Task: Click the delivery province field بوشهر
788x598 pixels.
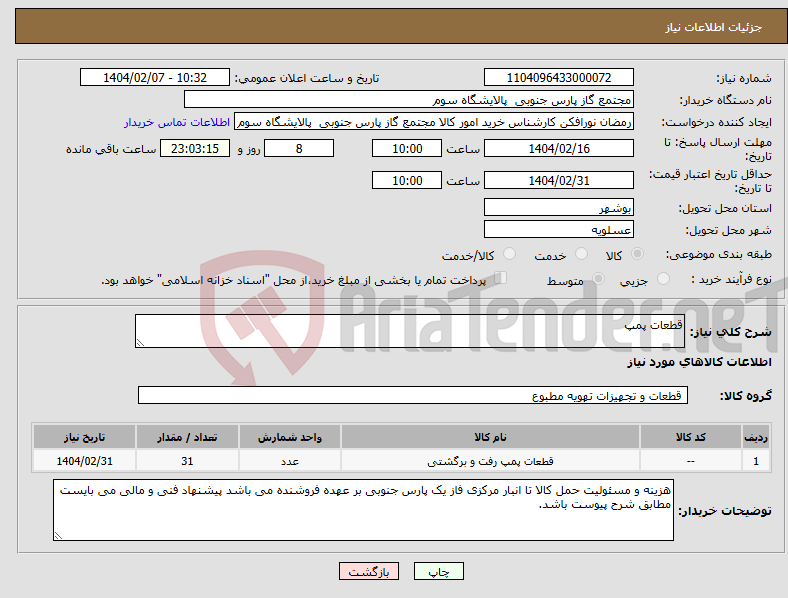Action: (x=558, y=207)
